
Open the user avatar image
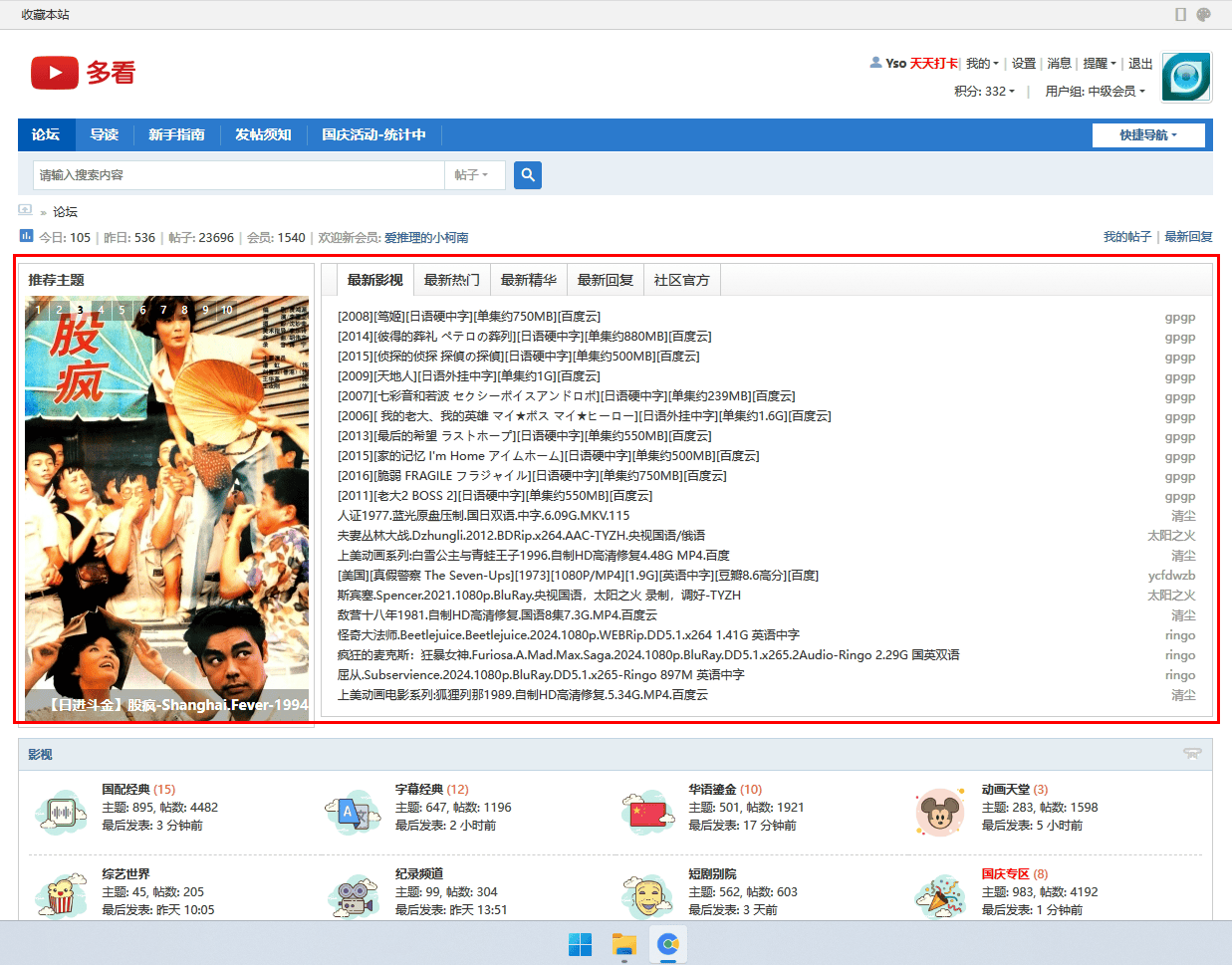tap(1186, 77)
